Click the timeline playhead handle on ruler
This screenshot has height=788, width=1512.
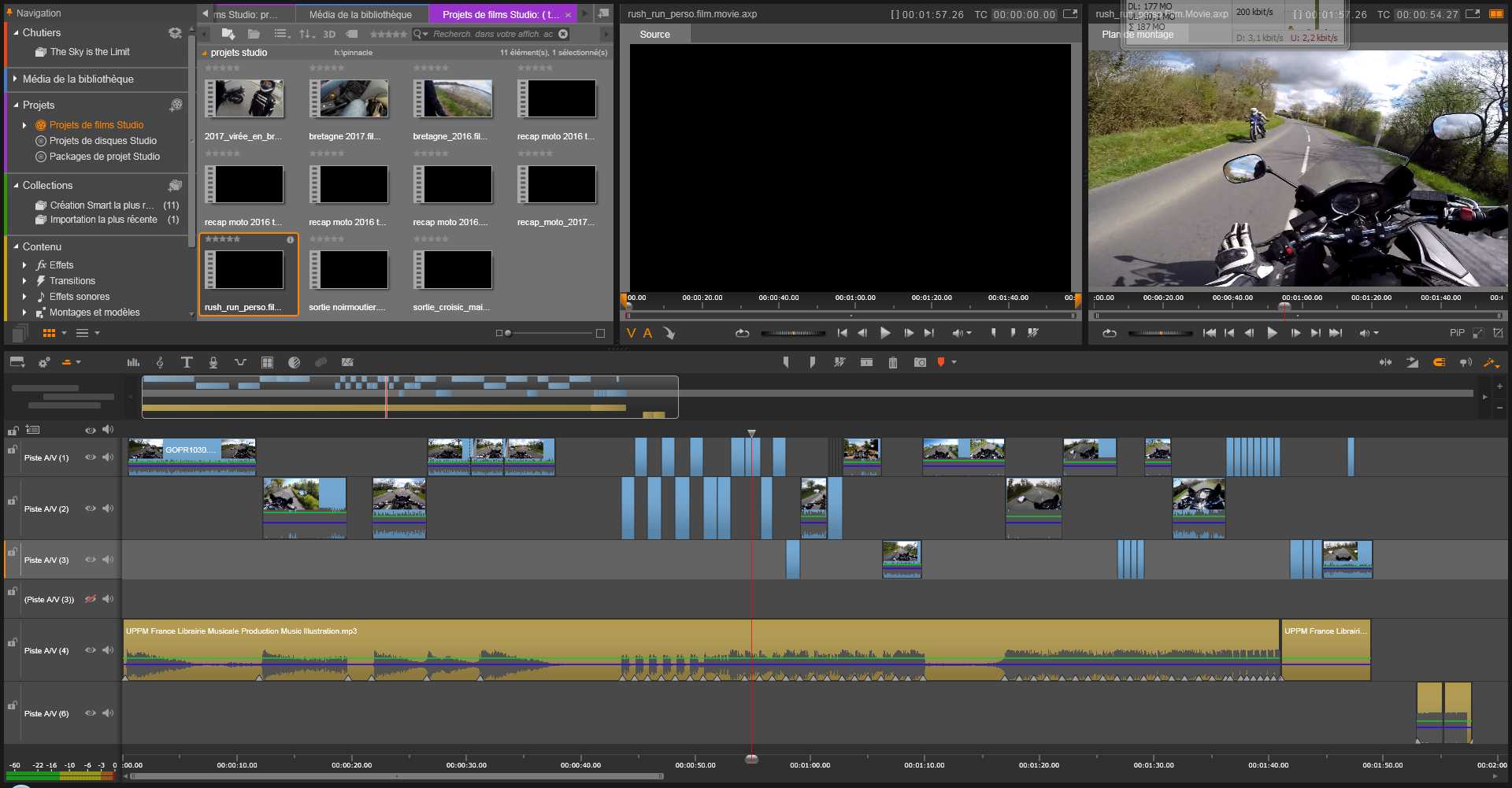click(752, 759)
